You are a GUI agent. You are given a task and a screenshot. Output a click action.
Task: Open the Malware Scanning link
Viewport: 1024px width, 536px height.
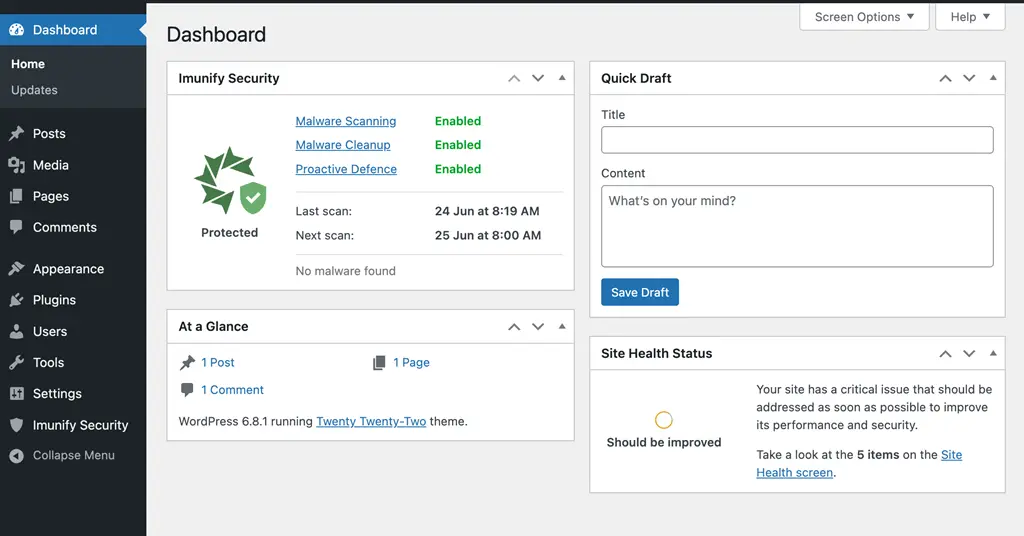(345, 121)
